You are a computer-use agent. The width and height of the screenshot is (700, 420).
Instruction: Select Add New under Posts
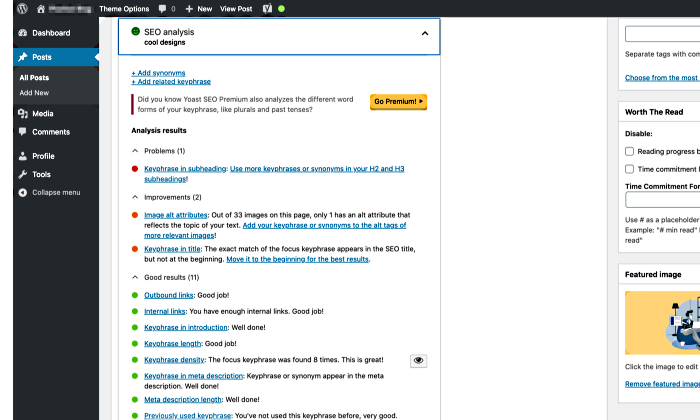pyautogui.click(x=34, y=93)
